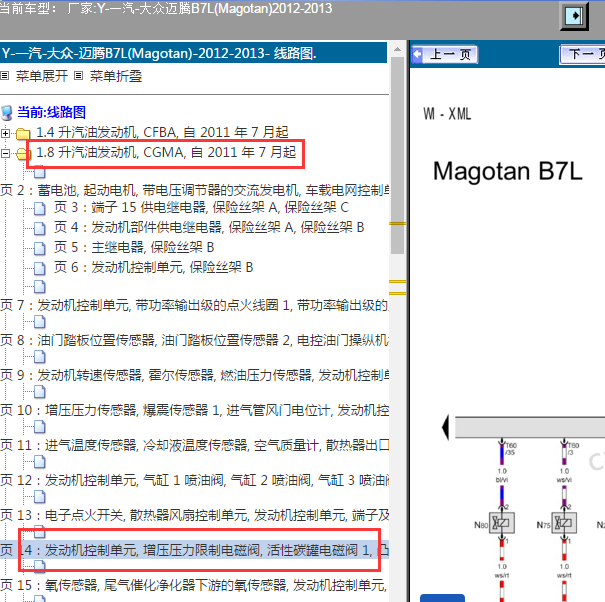605x602 pixels.
Task: Open 页 10 : 增压压力传感器
Action: click(x=194, y=410)
